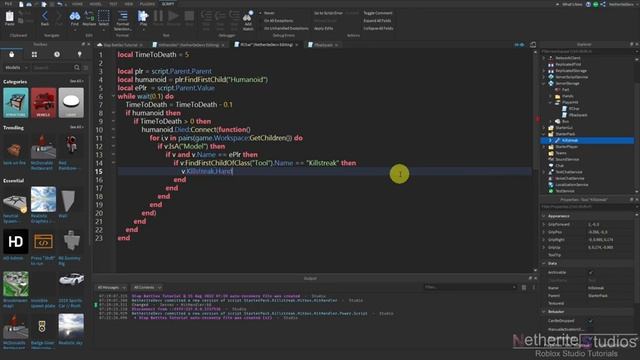Screen dimensions: 640x360
Task: Click the Name property value Killstreak
Action: click(596, 288)
